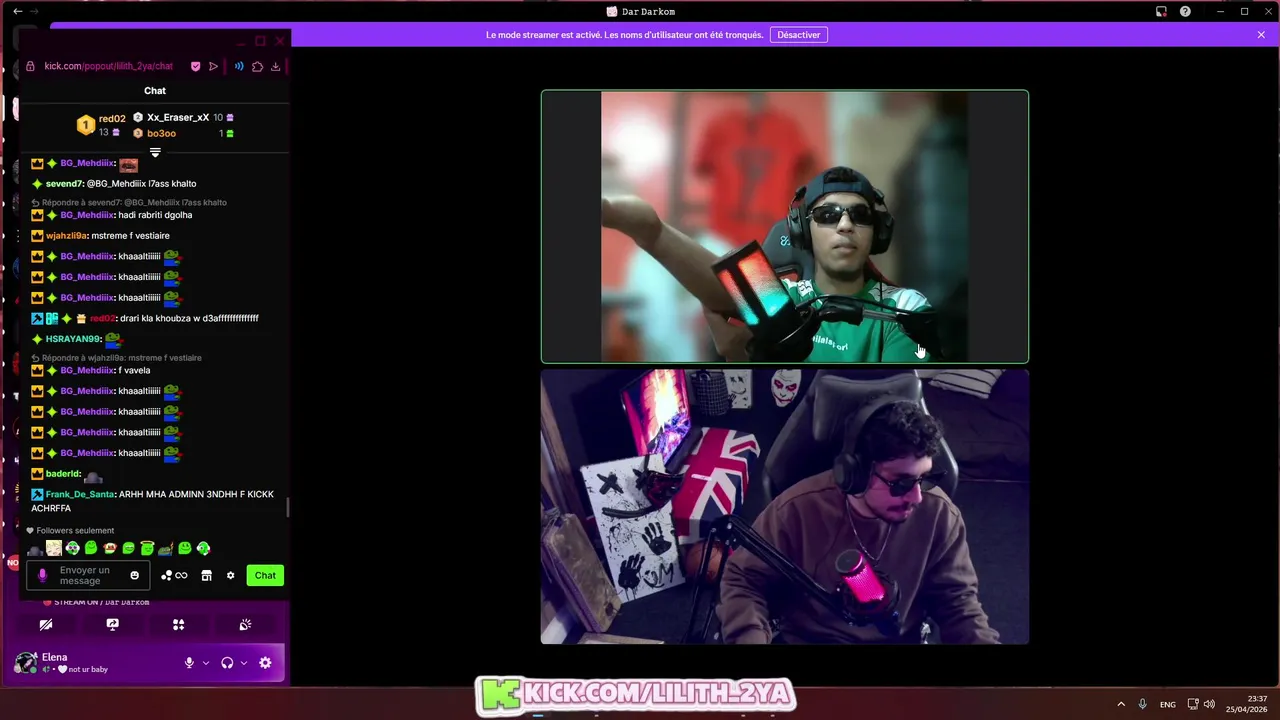Open the extensions puzzle icon in popout
Screen dimensions: 1280x720
257,66
